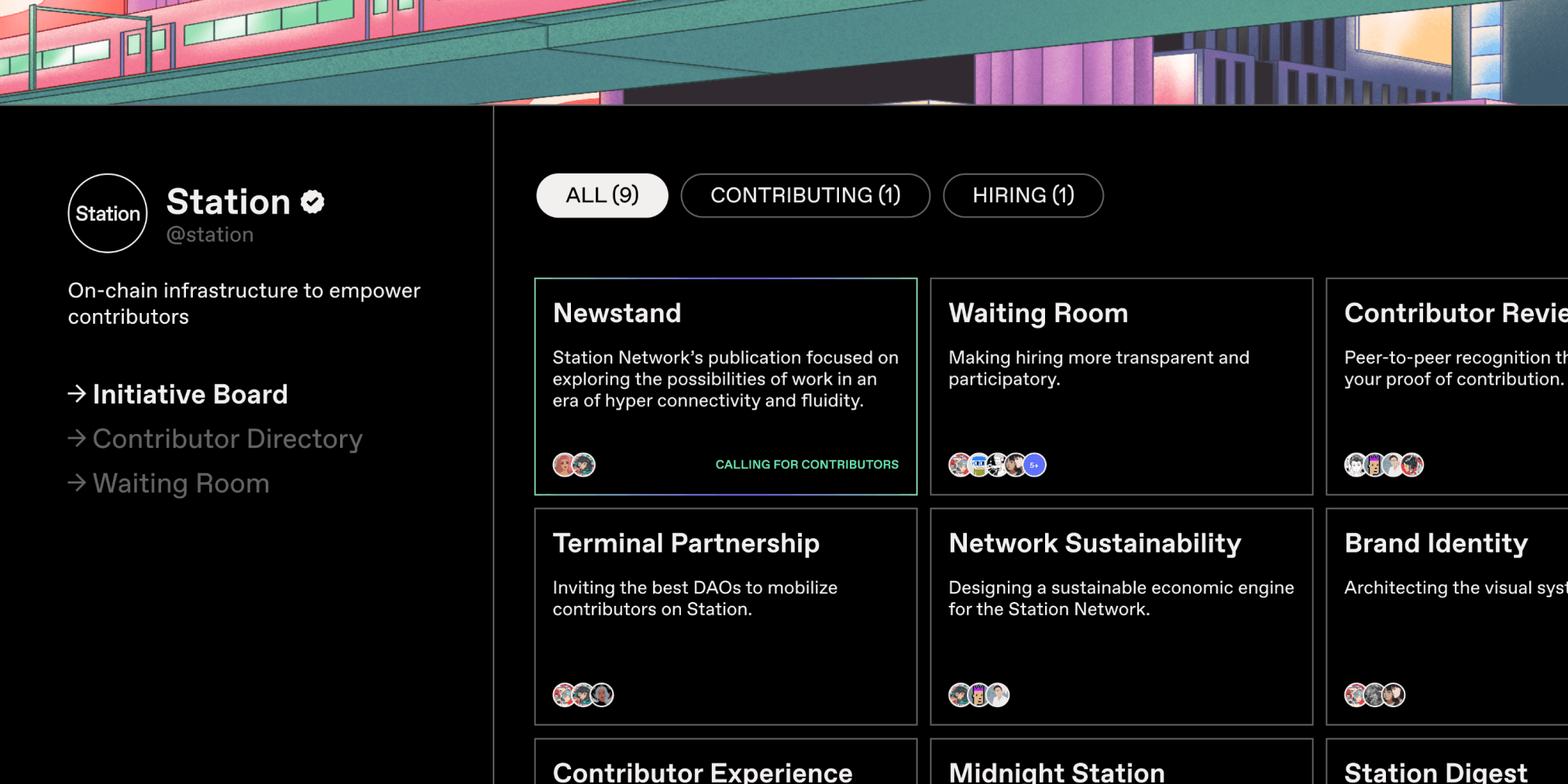The image size is (1568, 784).
Task: Click third avatar on Network Sustainability card
Action: pyautogui.click(x=998, y=695)
